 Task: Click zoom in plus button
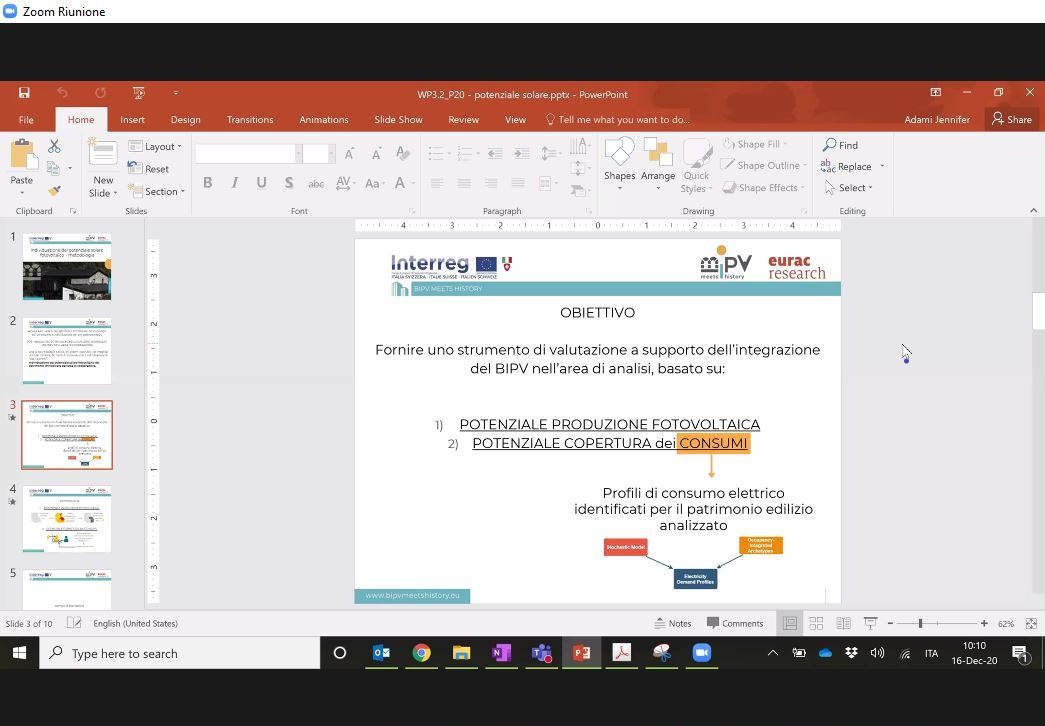[x=984, y=623]
